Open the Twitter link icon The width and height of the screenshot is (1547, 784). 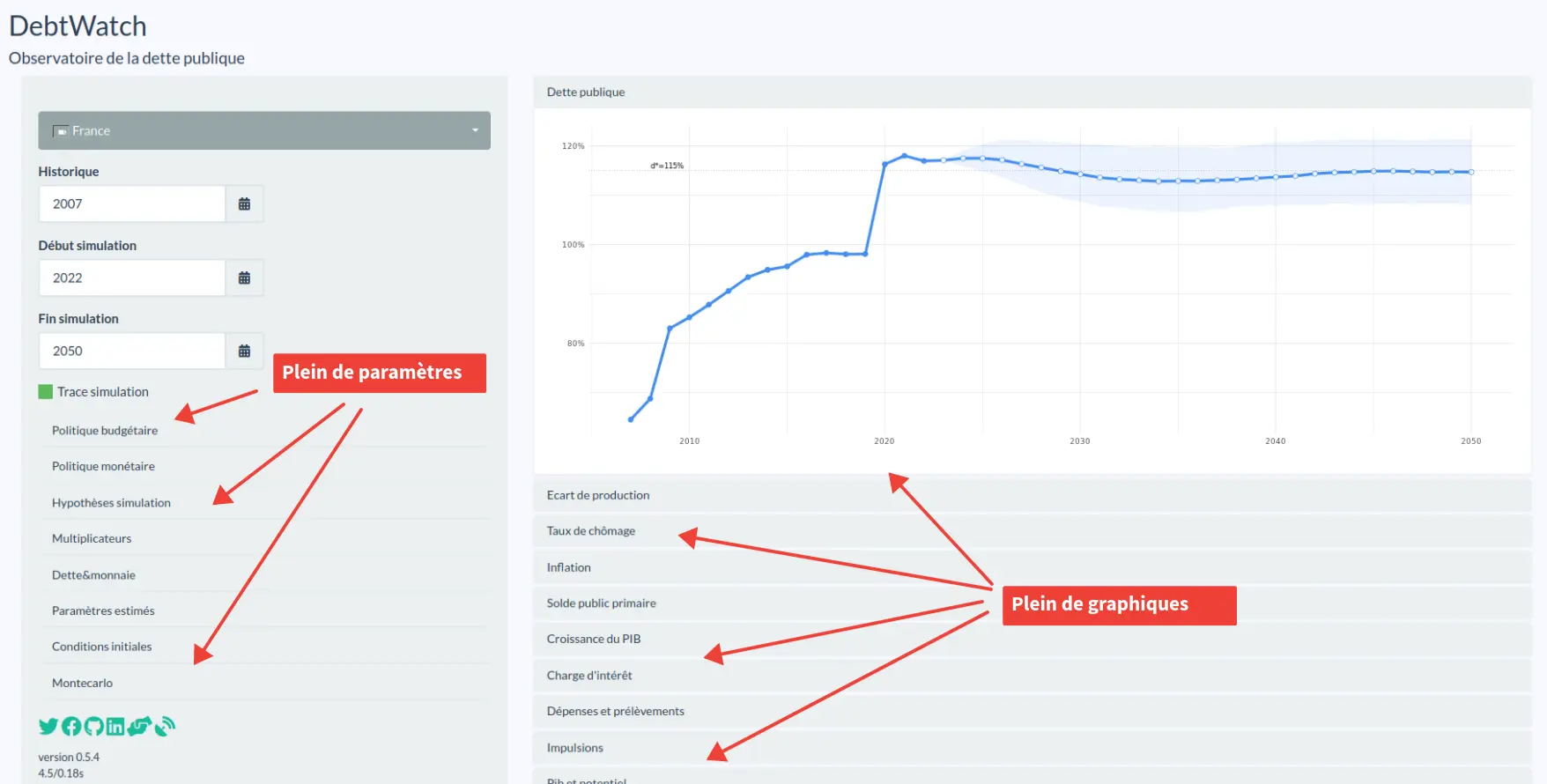point(48,726)
